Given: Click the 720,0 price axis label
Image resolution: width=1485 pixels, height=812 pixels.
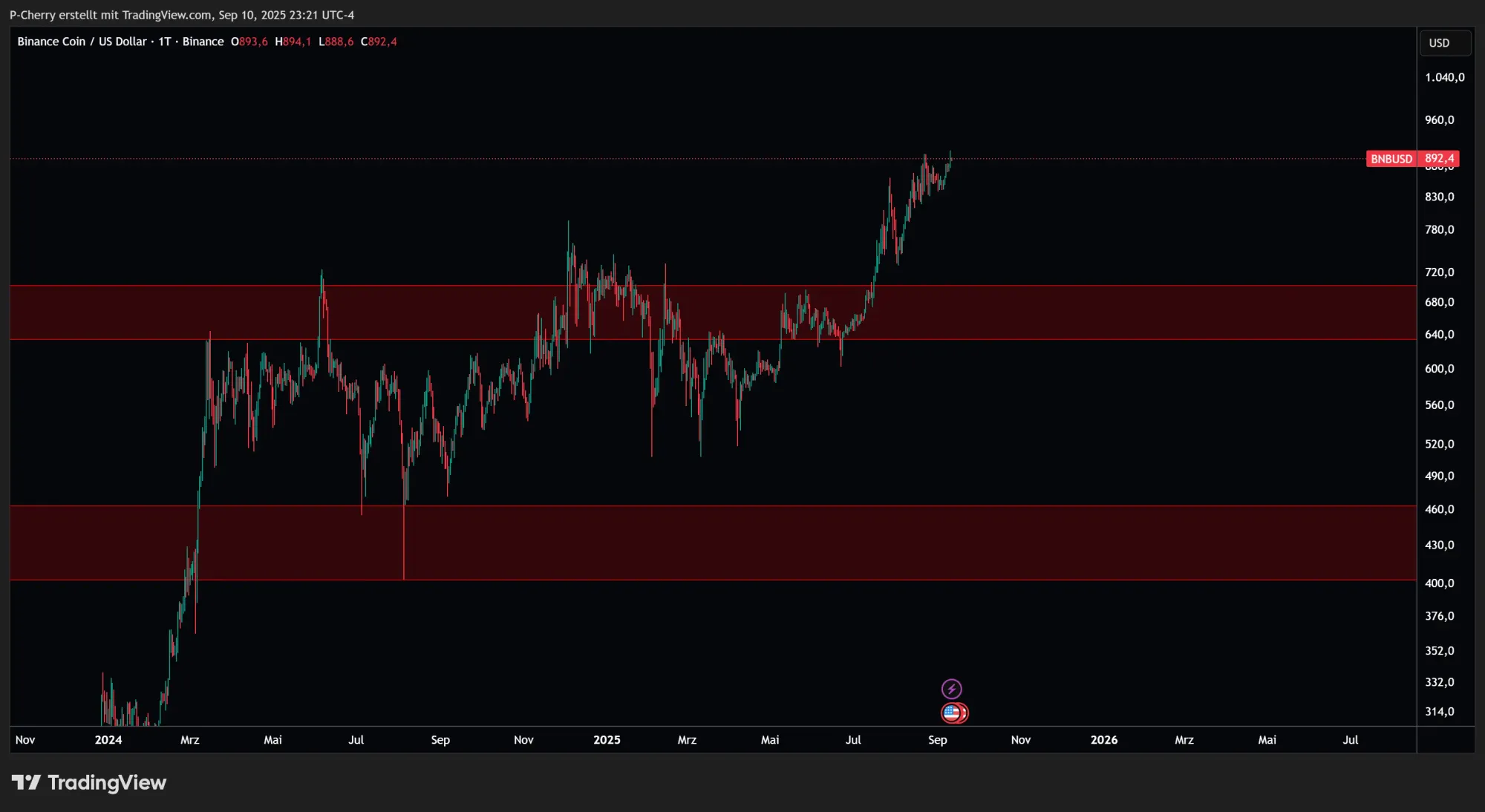Looking at the screenshot, I should click(1439, 272).
